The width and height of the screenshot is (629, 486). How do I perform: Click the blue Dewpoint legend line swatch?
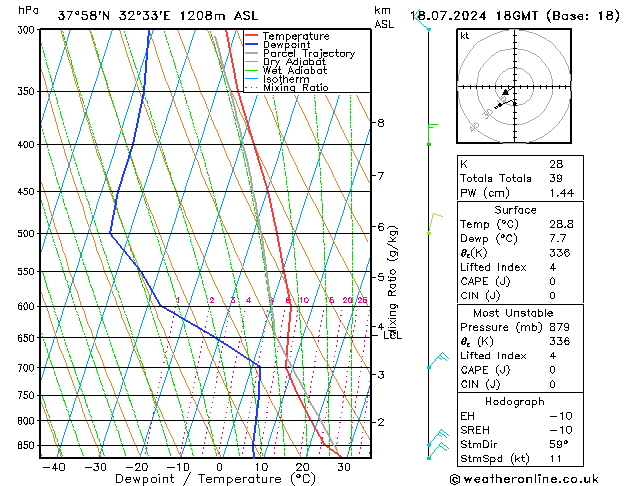point(252,45)
